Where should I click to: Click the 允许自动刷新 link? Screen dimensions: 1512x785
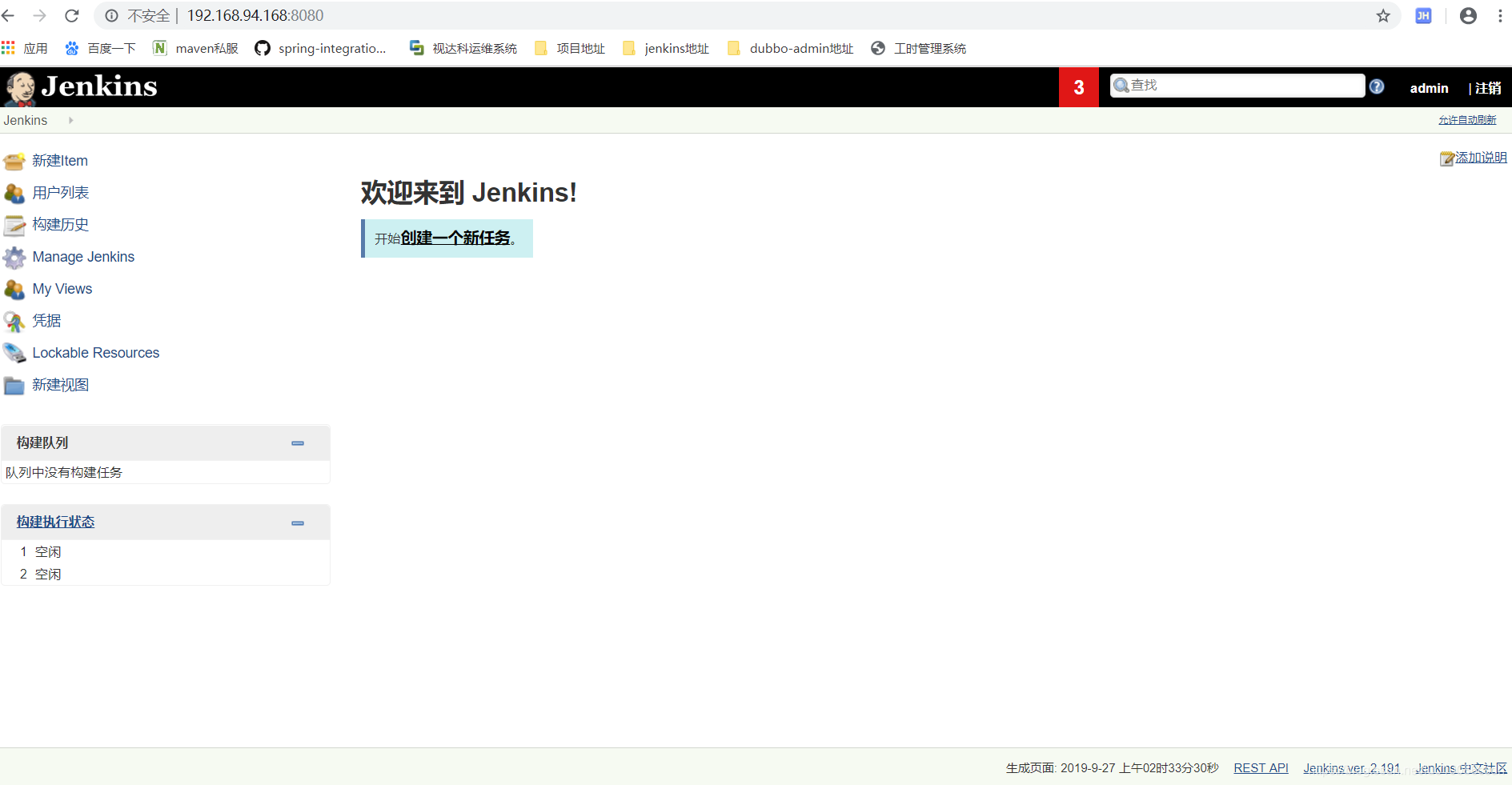[x=1467, y=120]
